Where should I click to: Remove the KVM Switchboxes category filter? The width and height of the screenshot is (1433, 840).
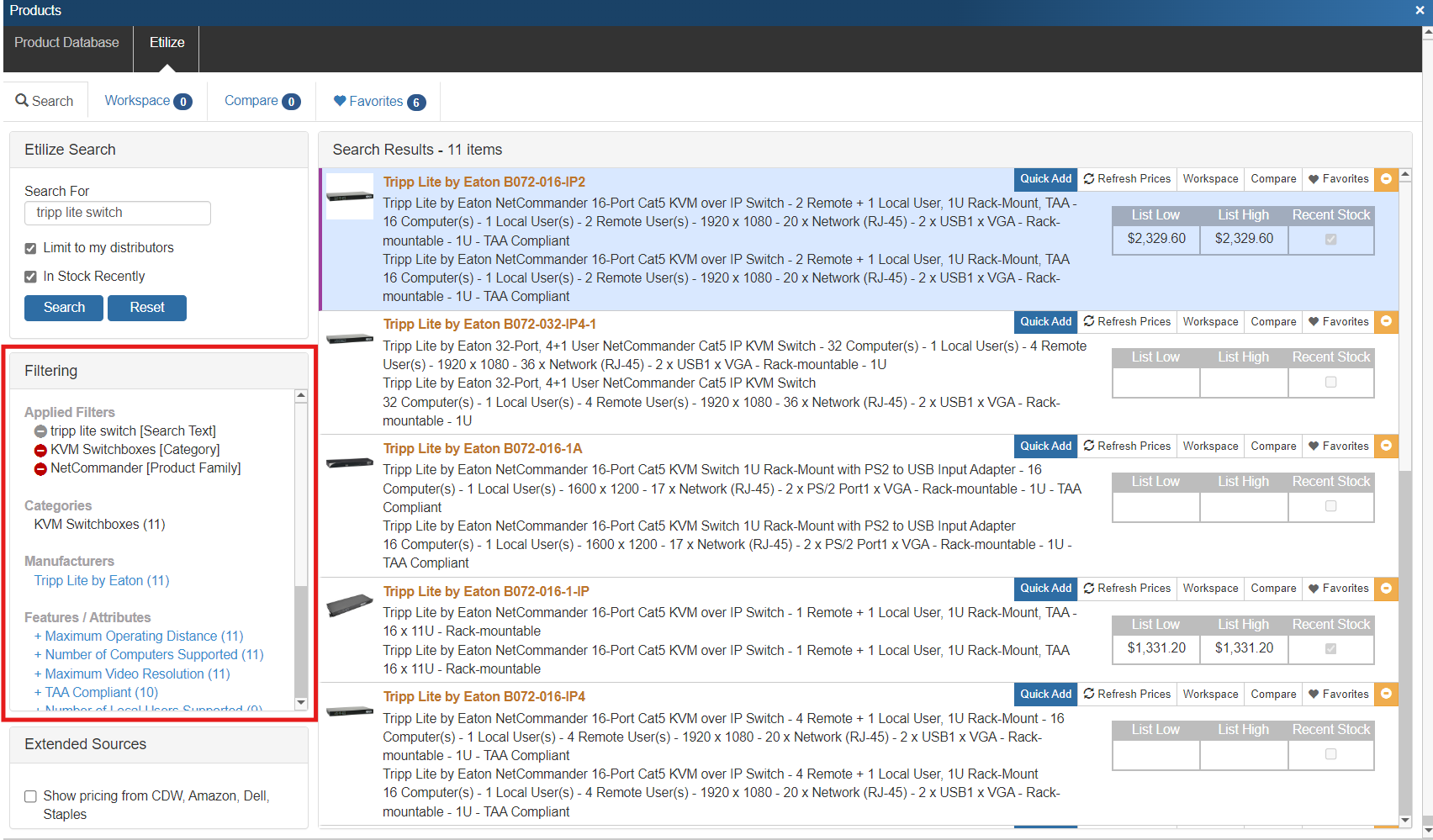coord(40,451)
